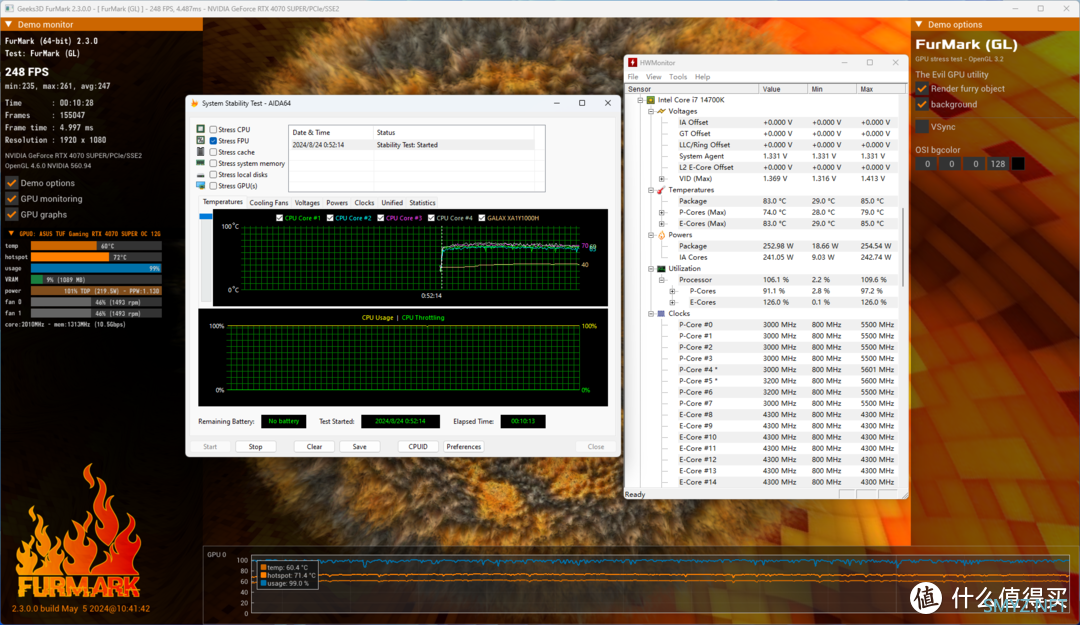
Task: Click the HWMonitor app icon in title bar
Action: click(x=632, y=63)
